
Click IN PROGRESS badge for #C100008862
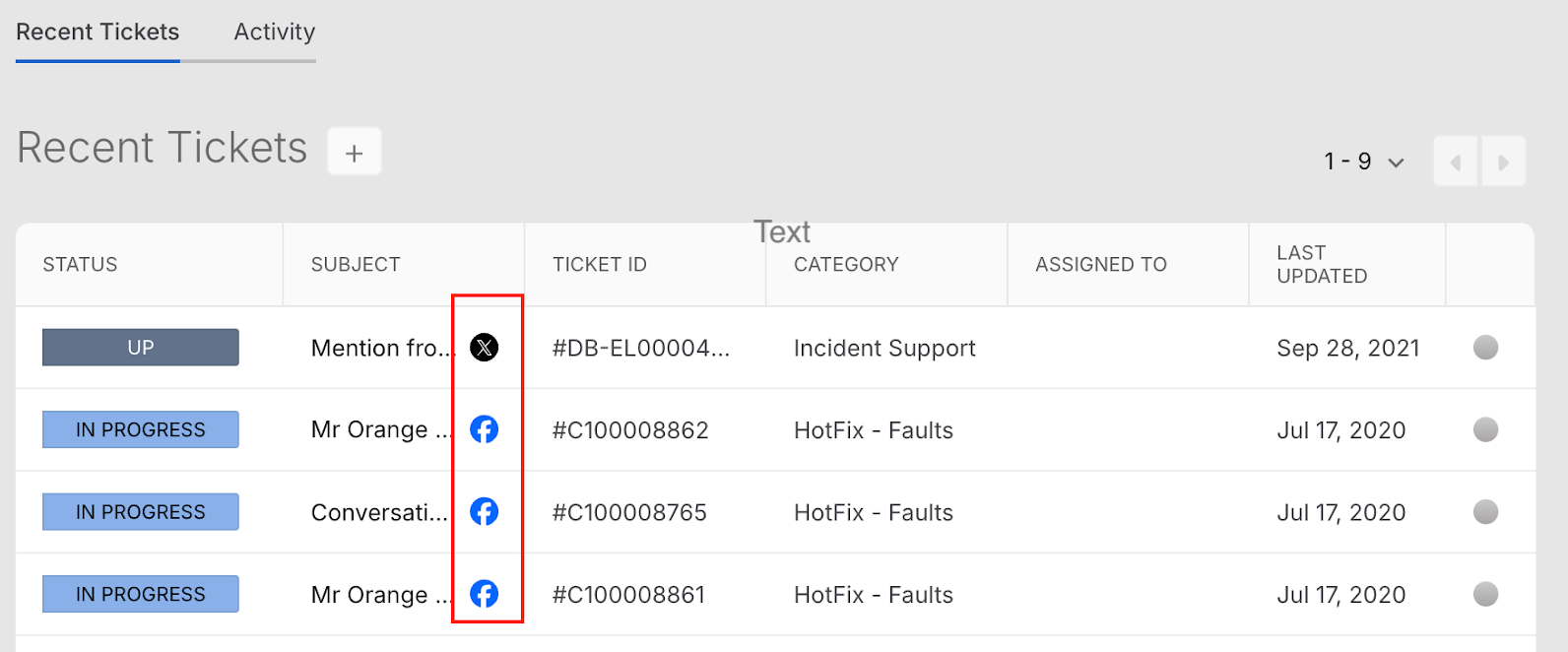tap(141, 429)
